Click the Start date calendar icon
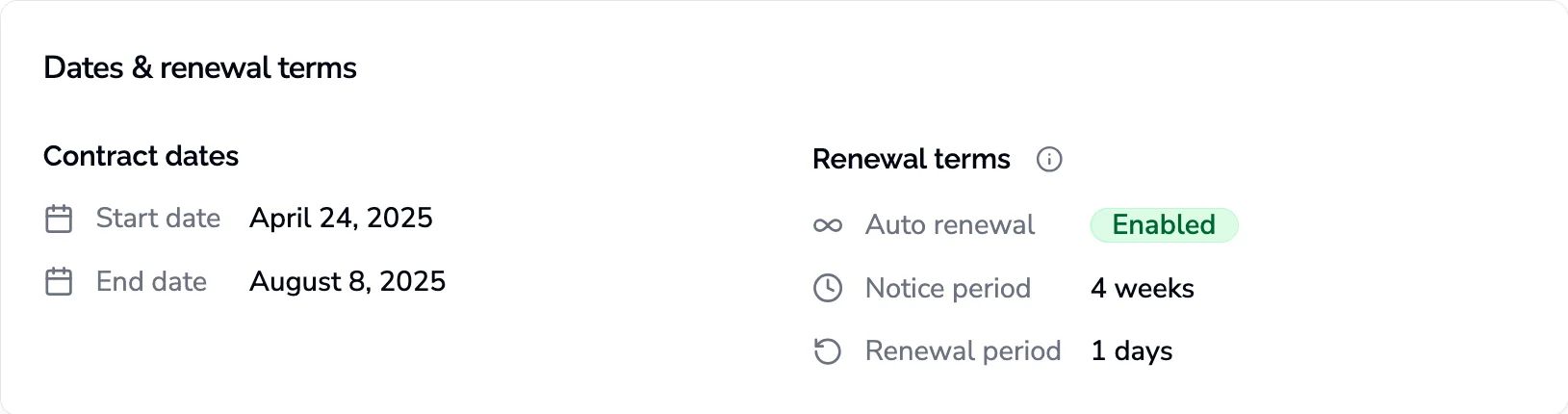The image size is (1568, 414). click(x=59, y=219)
